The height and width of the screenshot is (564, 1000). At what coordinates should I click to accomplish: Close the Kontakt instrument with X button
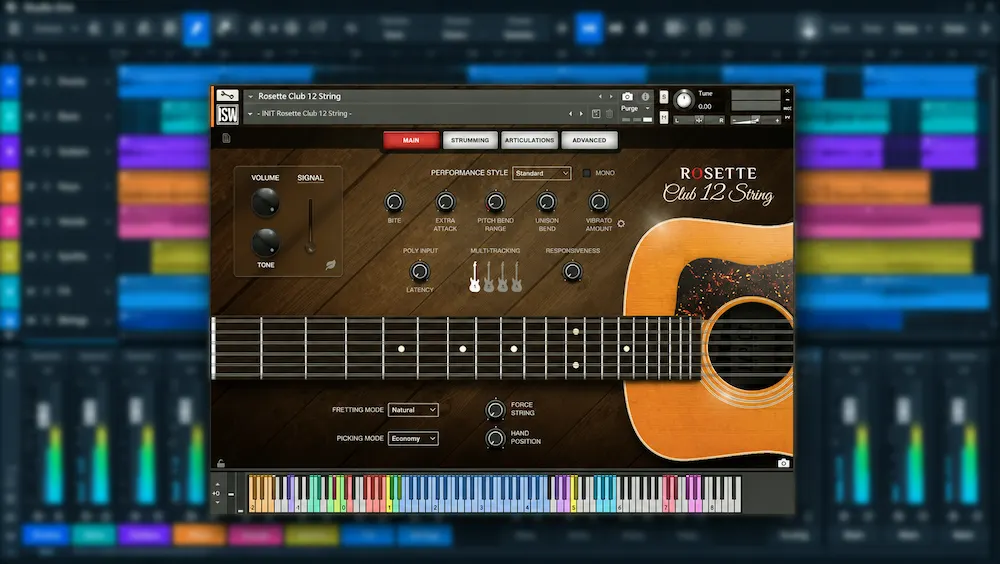(x=788, y=91)
